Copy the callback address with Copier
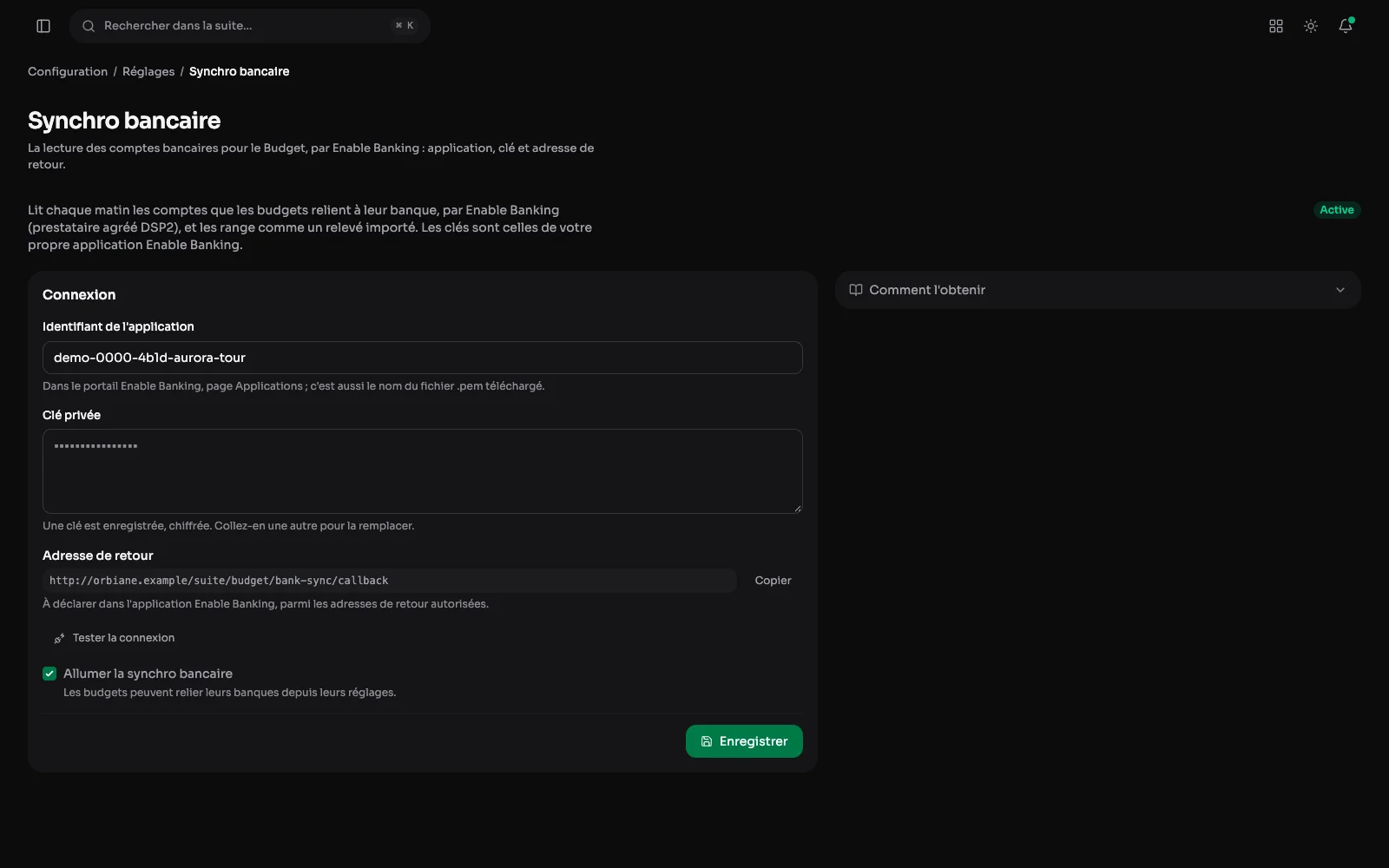1389x868 pixels. click(x=773, y=581)
